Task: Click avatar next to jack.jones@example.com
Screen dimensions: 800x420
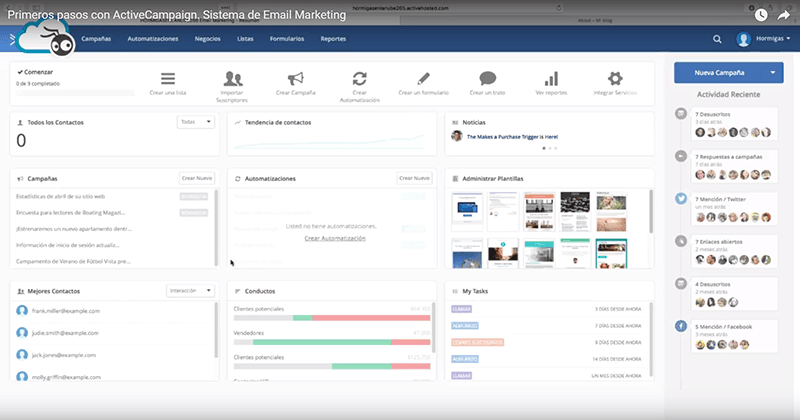Action: [22, 355]
